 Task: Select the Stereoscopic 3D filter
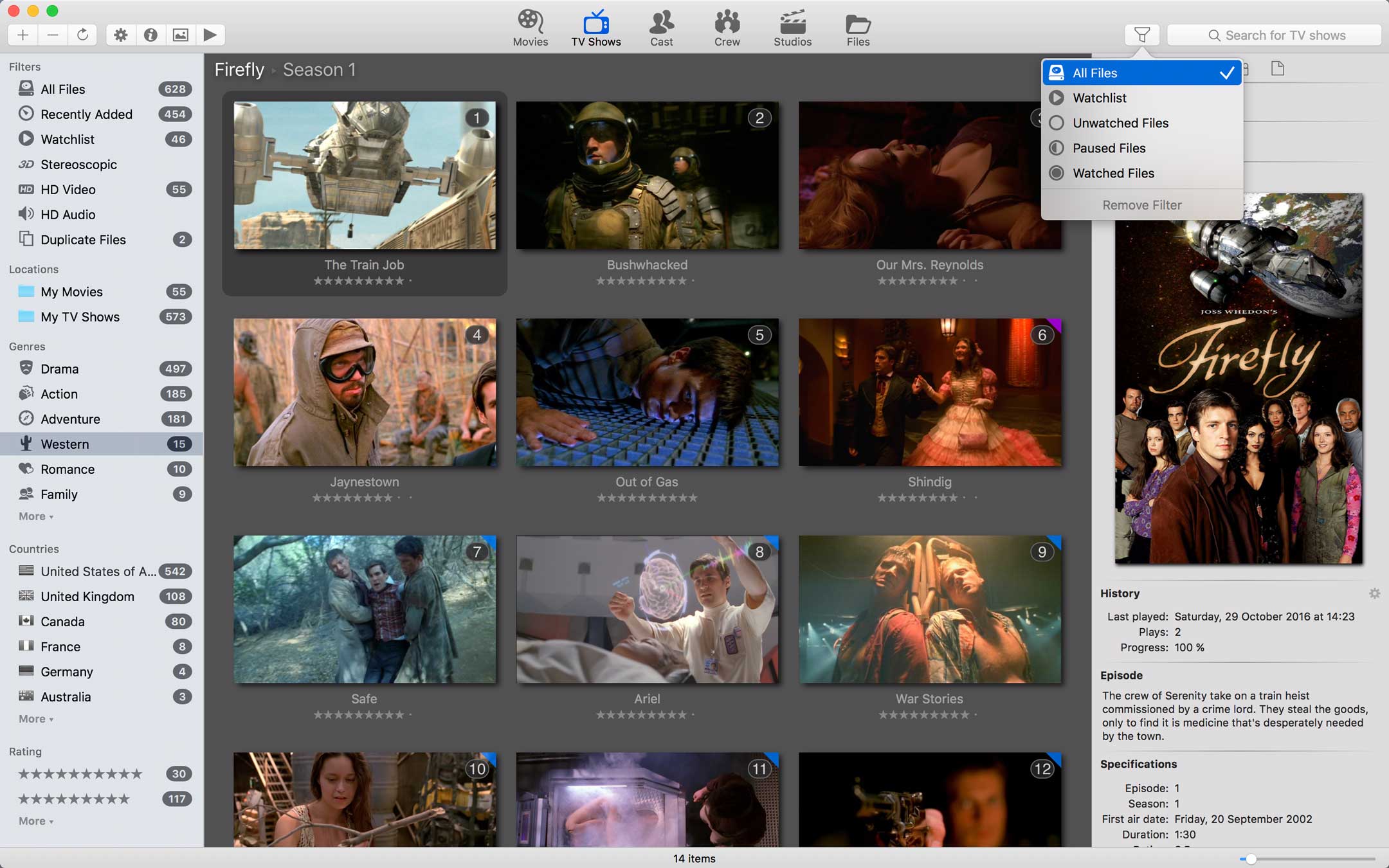click(x=102, y=165)
